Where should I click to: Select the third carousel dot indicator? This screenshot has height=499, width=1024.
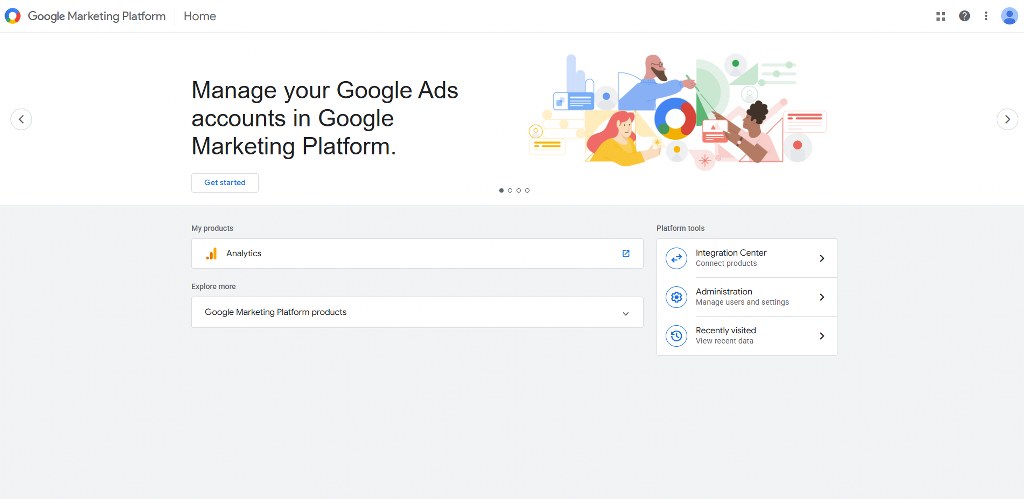[519, 191]
